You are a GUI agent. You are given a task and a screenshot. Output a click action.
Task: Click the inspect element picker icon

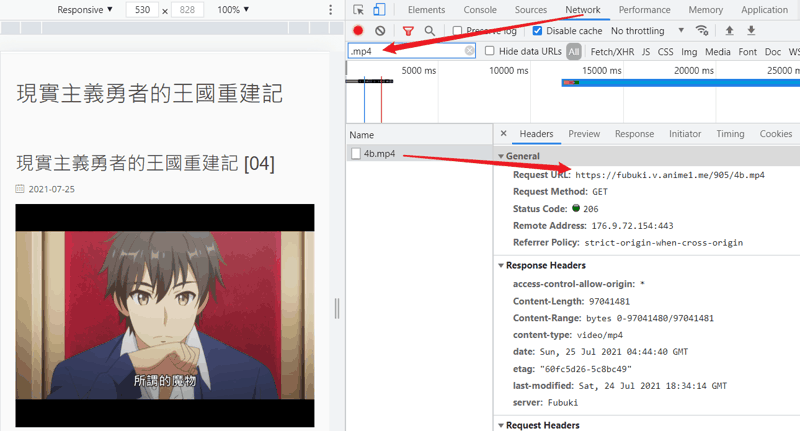(359, 10)
